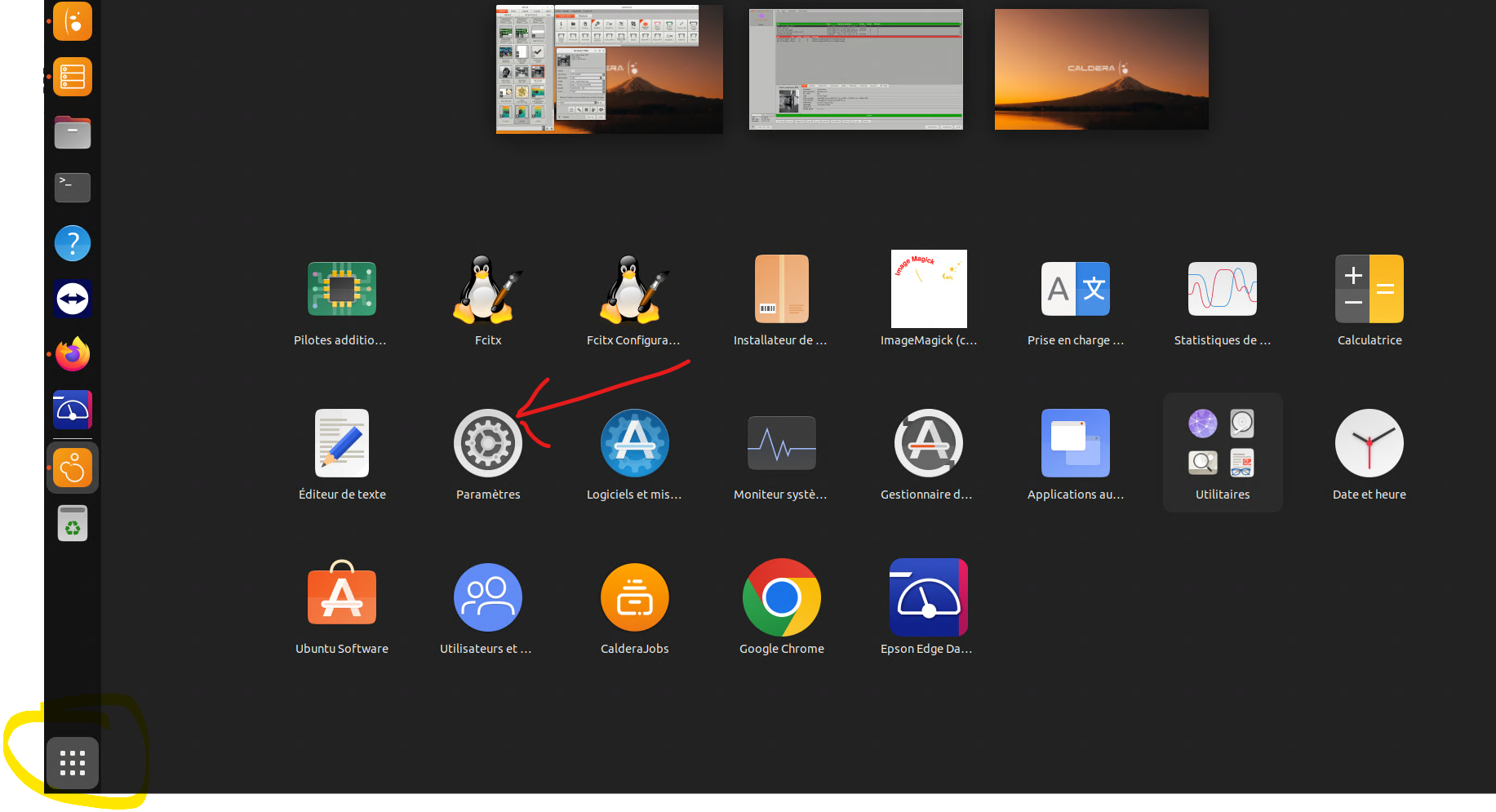1496x812 pixels.
Task: Launch CalderaJobs application
Action: (x=634, y=597)
